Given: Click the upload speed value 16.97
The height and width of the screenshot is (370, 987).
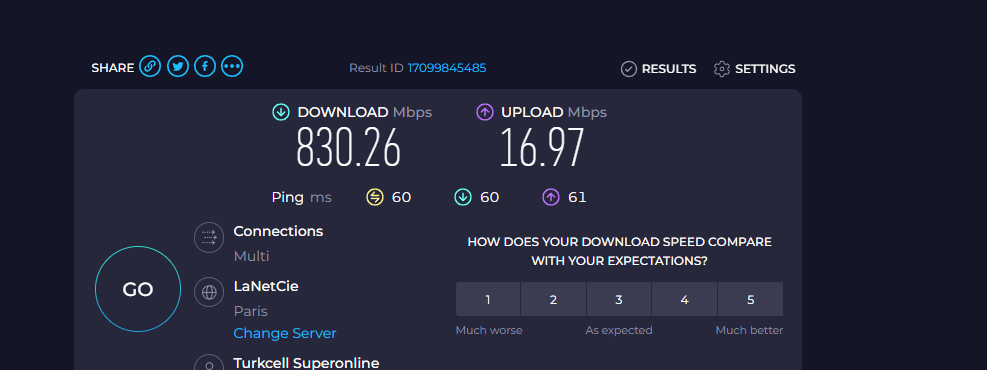Looking at the screenshot, I should point(543,147).
